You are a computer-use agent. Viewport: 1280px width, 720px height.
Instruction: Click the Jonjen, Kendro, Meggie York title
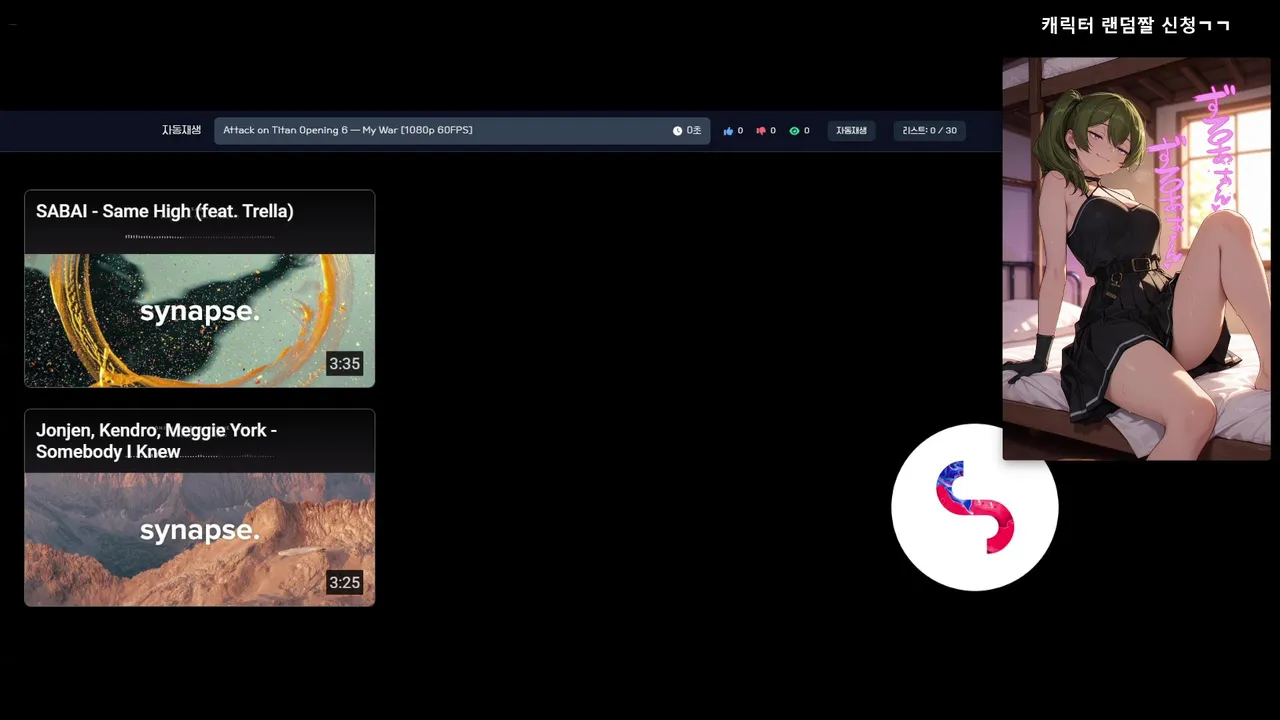point(157,441)
